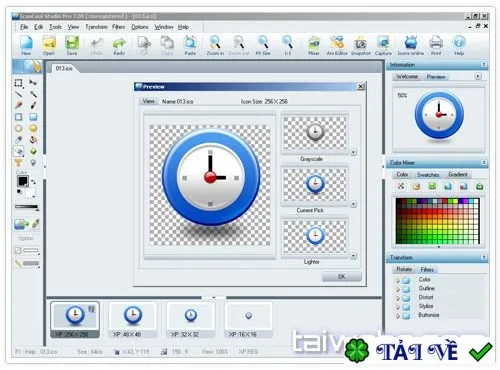This screenshot has height=370, width=500.
Task: Click the Capture toolbar icon
Action: [x=383, y=46]
